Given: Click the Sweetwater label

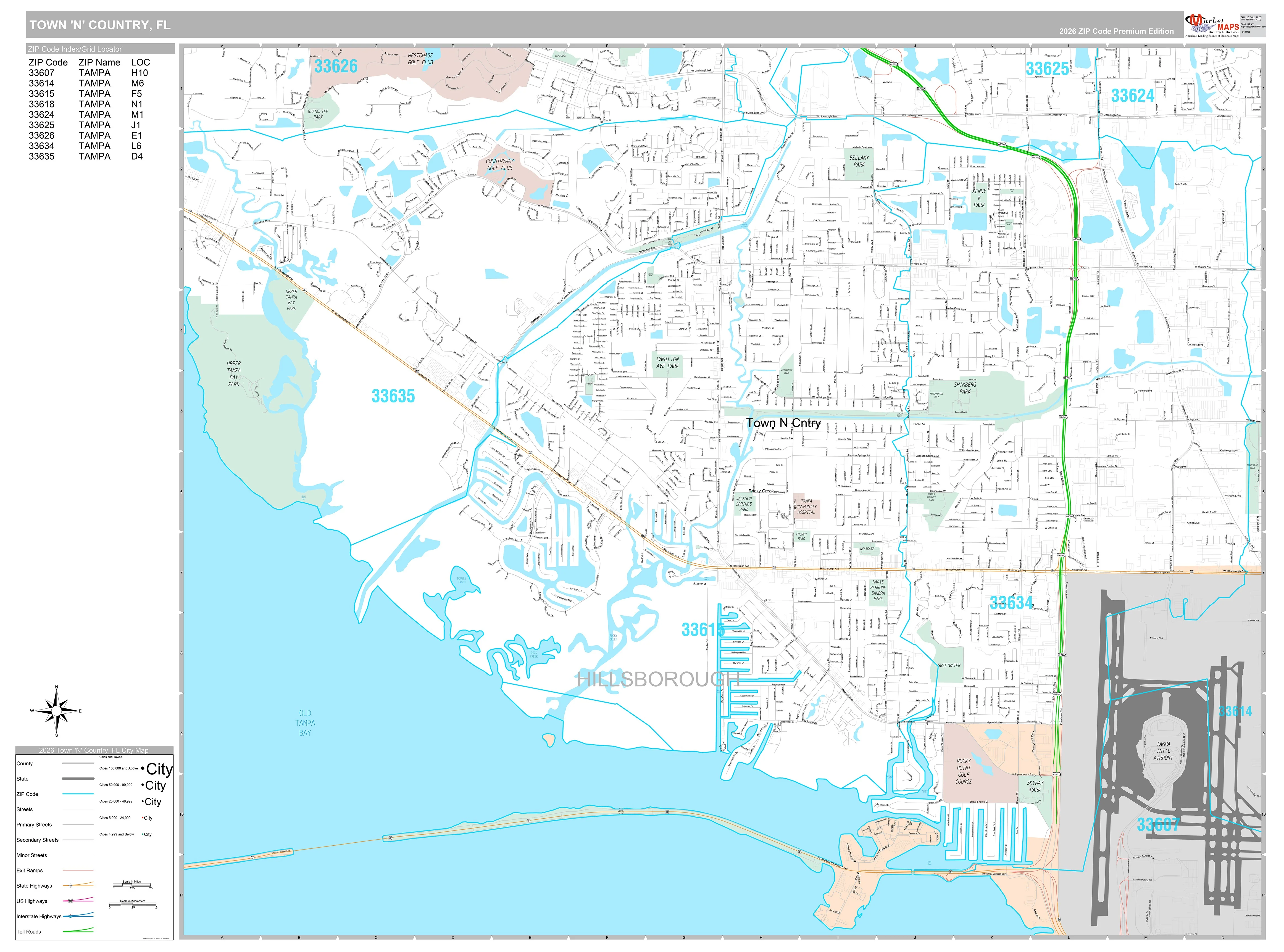Looking at the screenshot, I should pyautogui.click(x=949, y=666).
